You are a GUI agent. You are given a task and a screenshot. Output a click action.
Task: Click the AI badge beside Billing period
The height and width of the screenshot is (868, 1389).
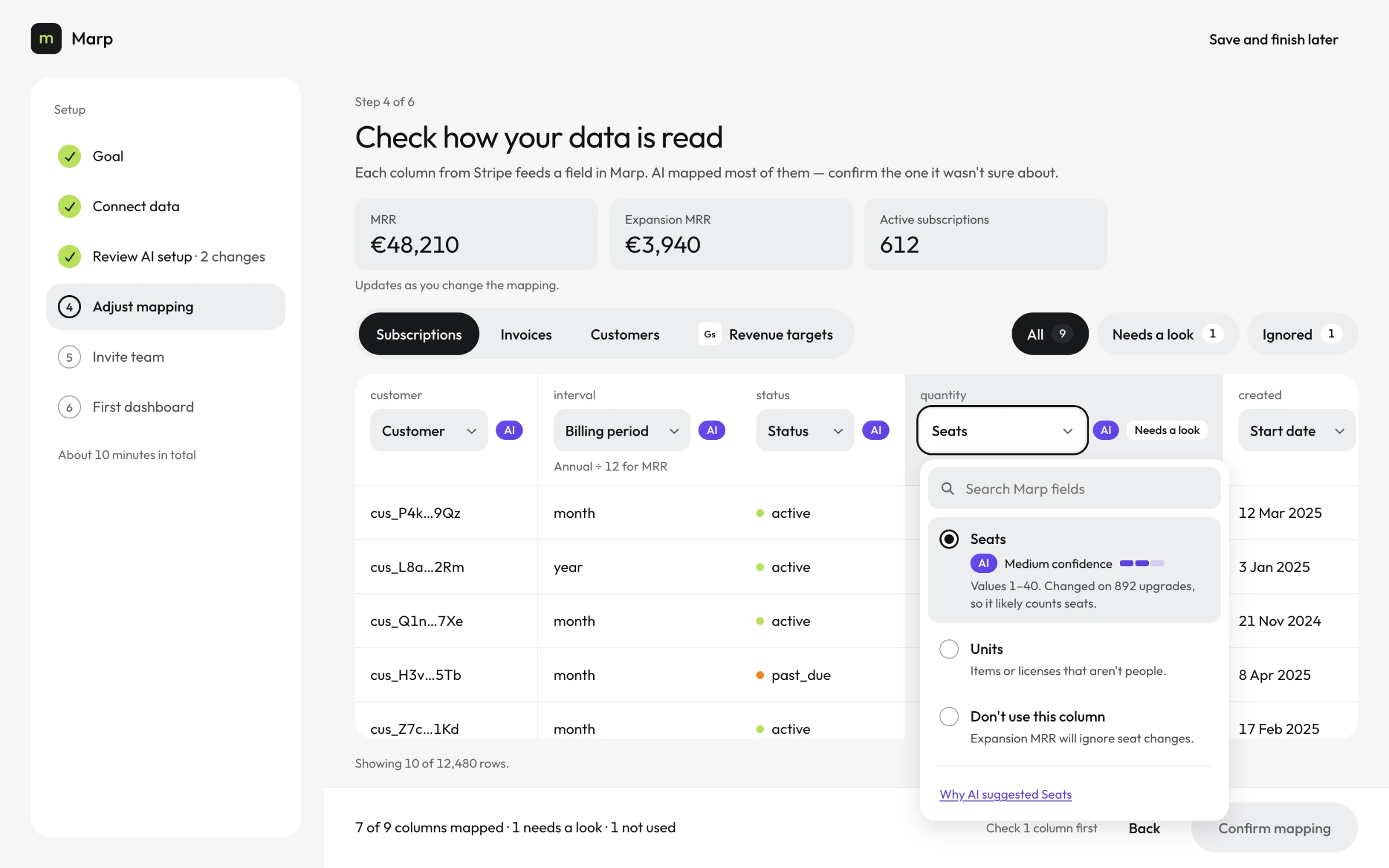[x=712, y=430]
